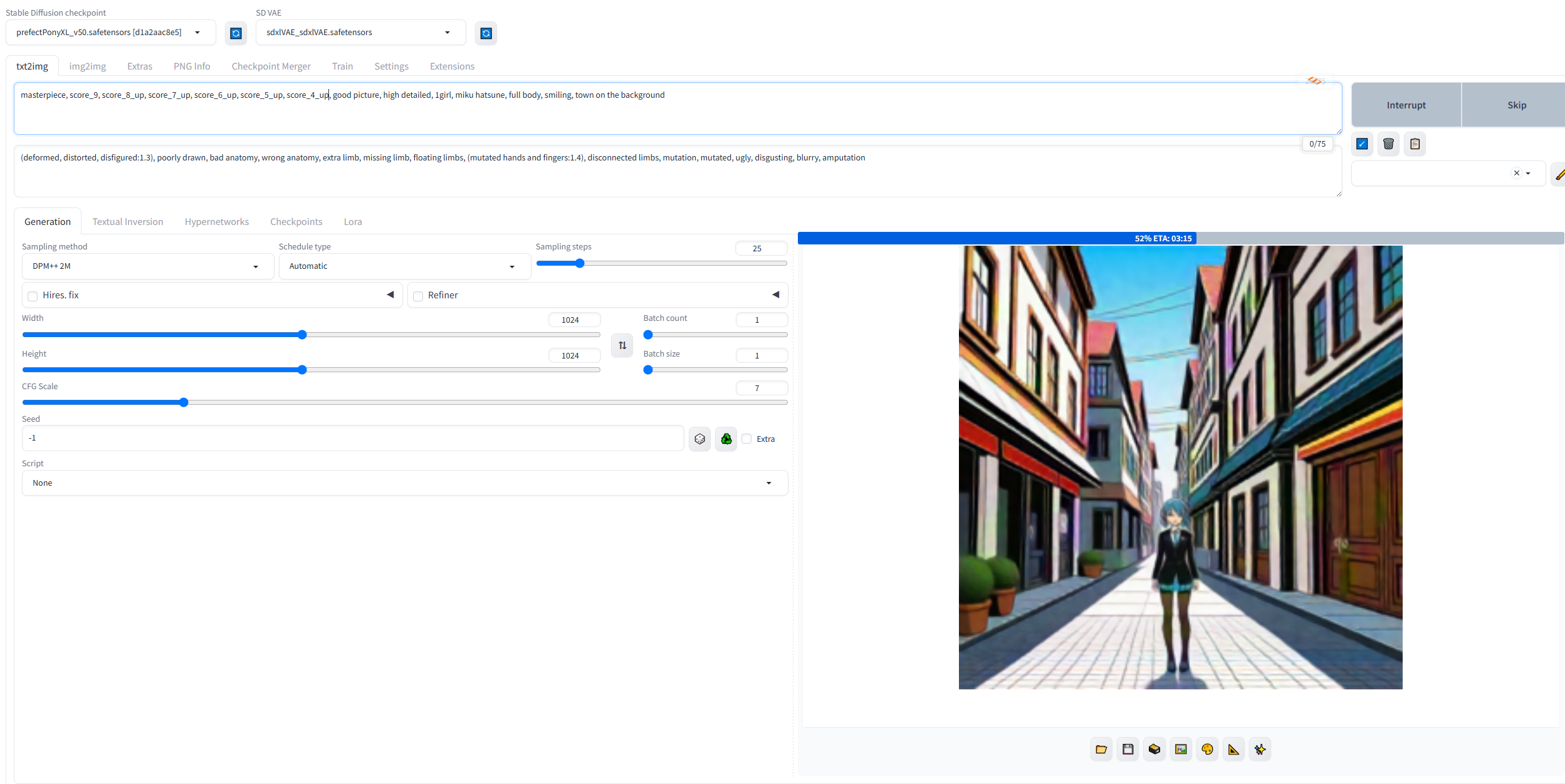
Task: Click the blue arrow read-parameters icon
Action: click(x=1362, y=144)
